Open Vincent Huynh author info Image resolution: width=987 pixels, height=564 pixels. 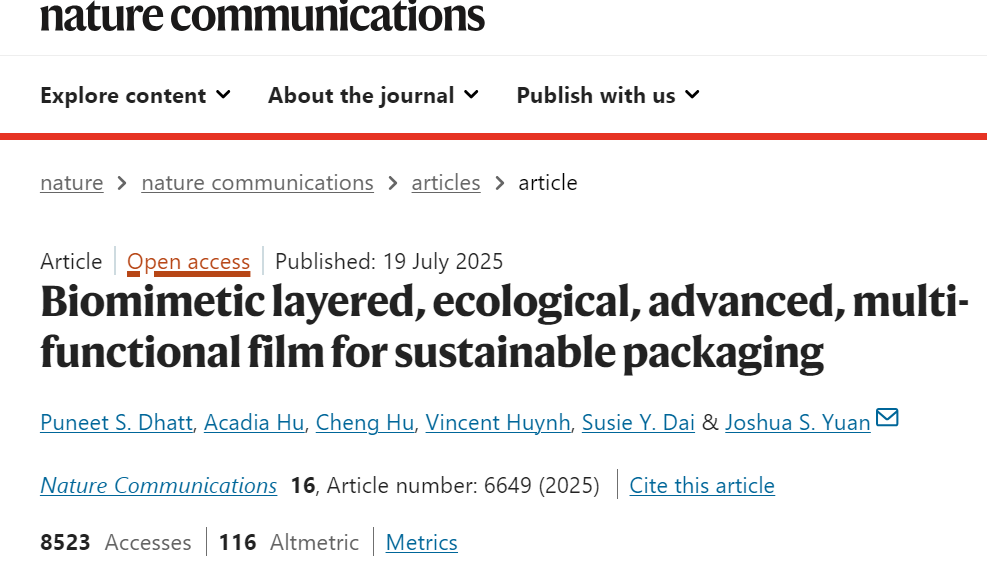498,423
